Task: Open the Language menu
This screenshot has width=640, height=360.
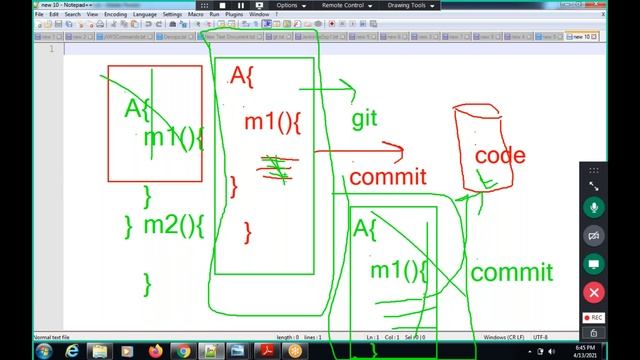Action: pos(145,14)
